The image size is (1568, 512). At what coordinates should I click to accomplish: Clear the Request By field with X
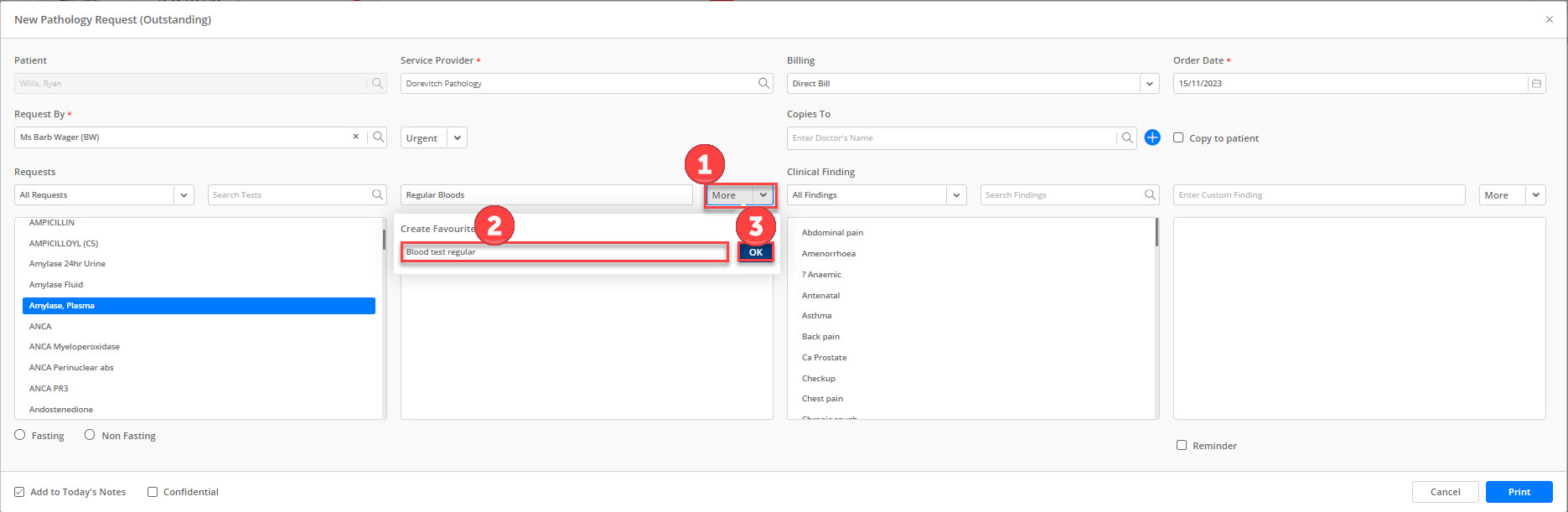point(355,137)
